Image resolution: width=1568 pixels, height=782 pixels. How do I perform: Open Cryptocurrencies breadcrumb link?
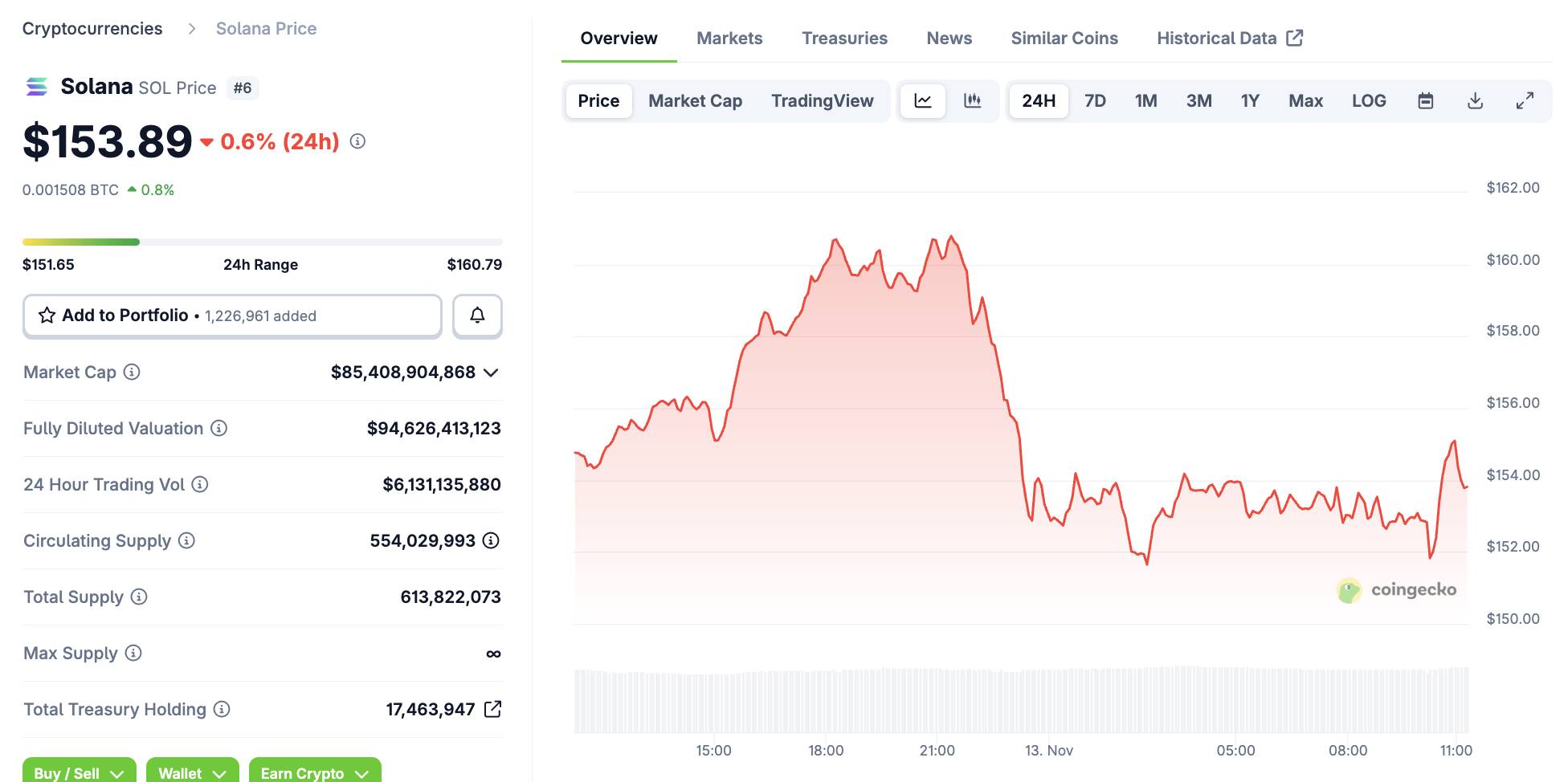click(92, 29)
